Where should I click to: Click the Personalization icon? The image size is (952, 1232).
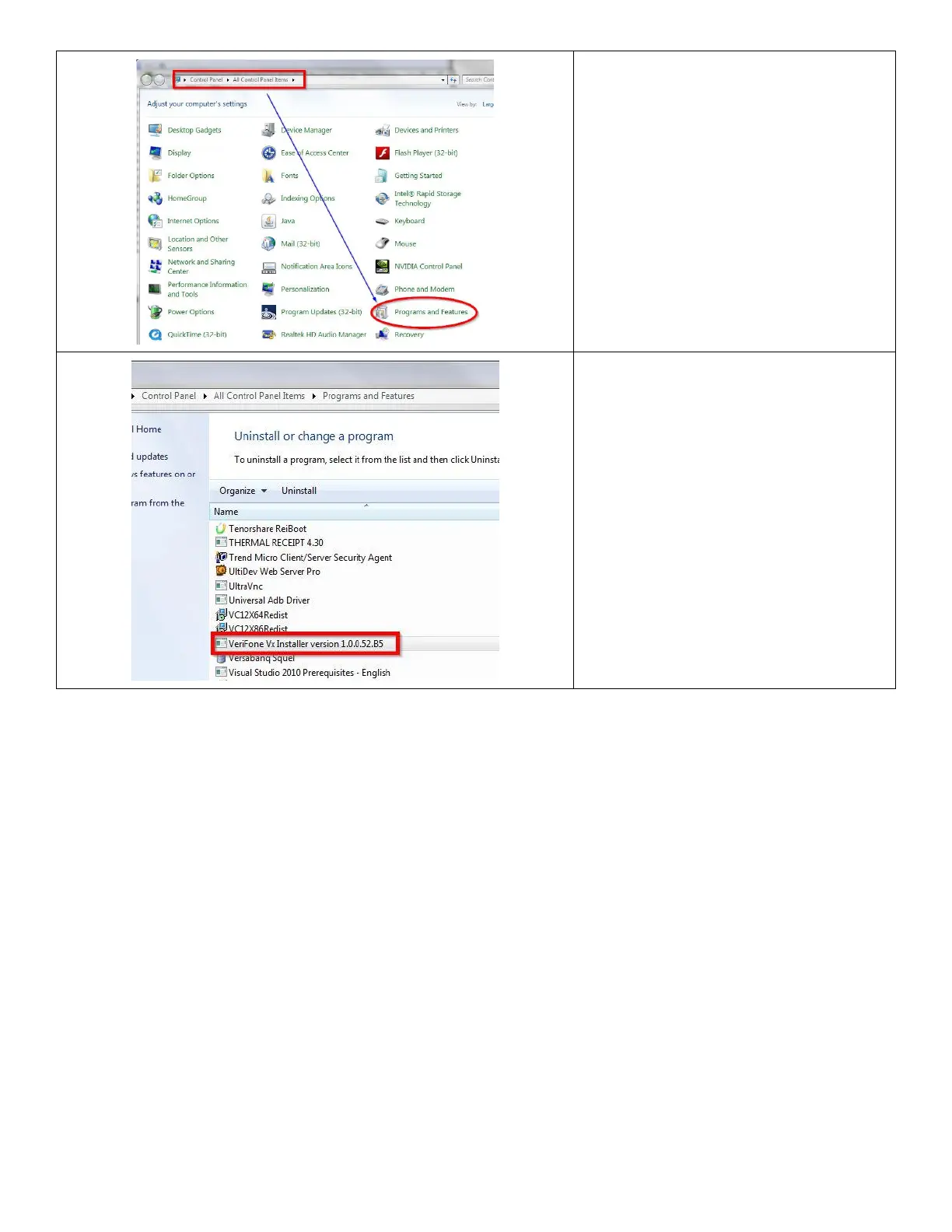pyautogui.click(x=268, y=289)
